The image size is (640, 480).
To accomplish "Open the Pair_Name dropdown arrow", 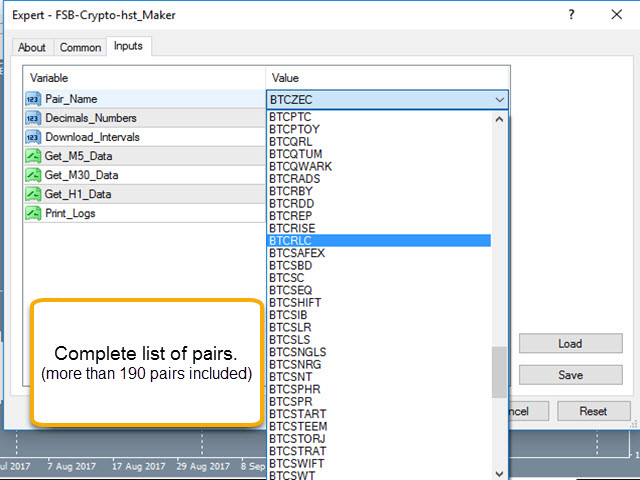I will tap(500, 100).
